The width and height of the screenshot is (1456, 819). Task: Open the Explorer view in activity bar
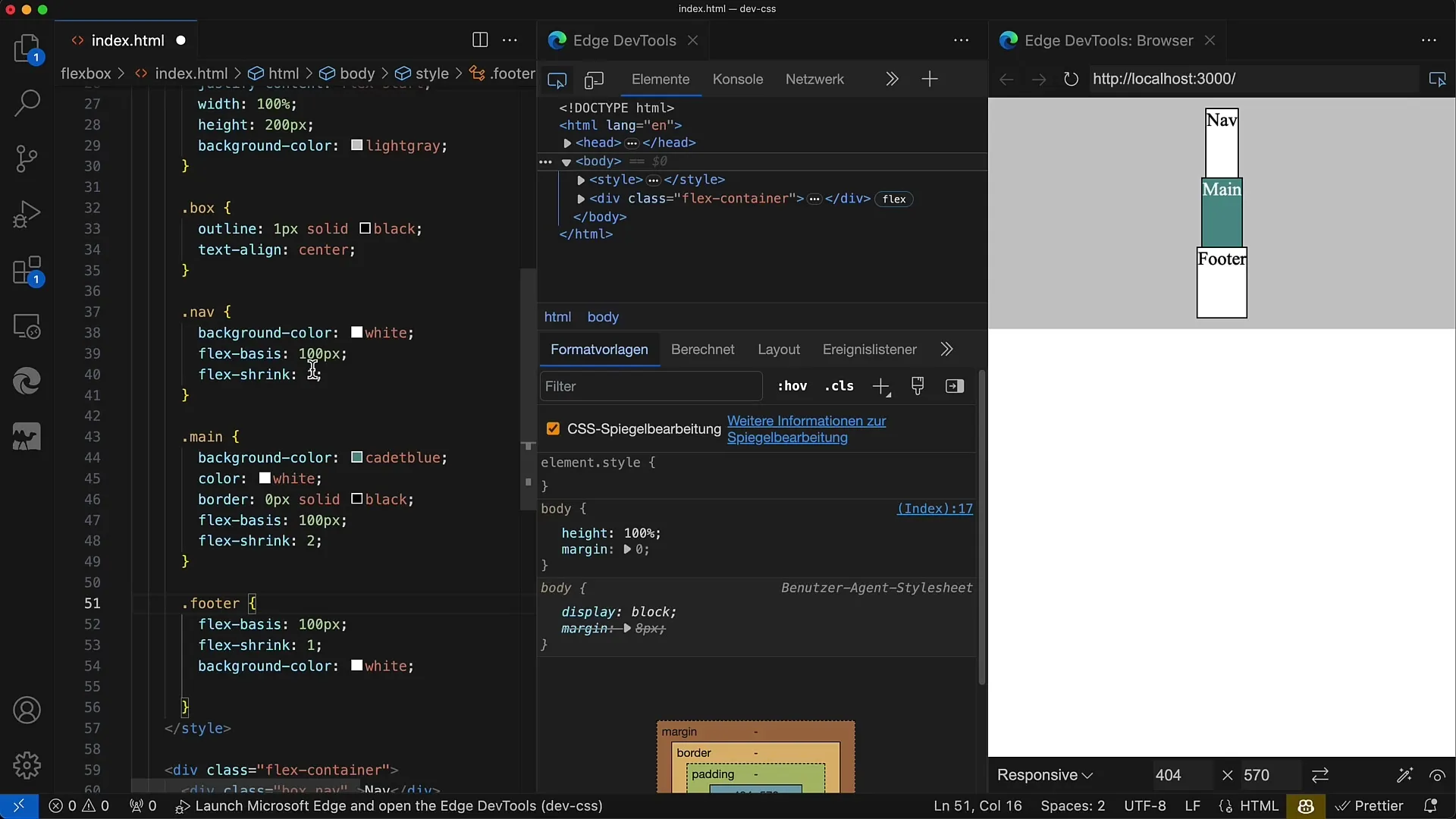click(27, 49)
